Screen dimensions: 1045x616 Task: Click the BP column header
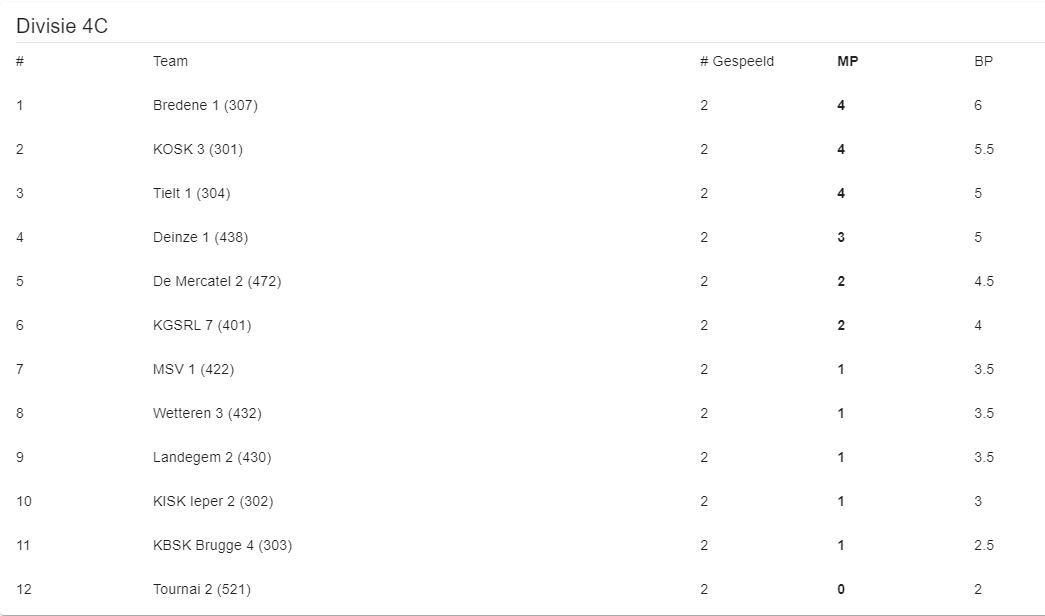[x=983, y=61]
